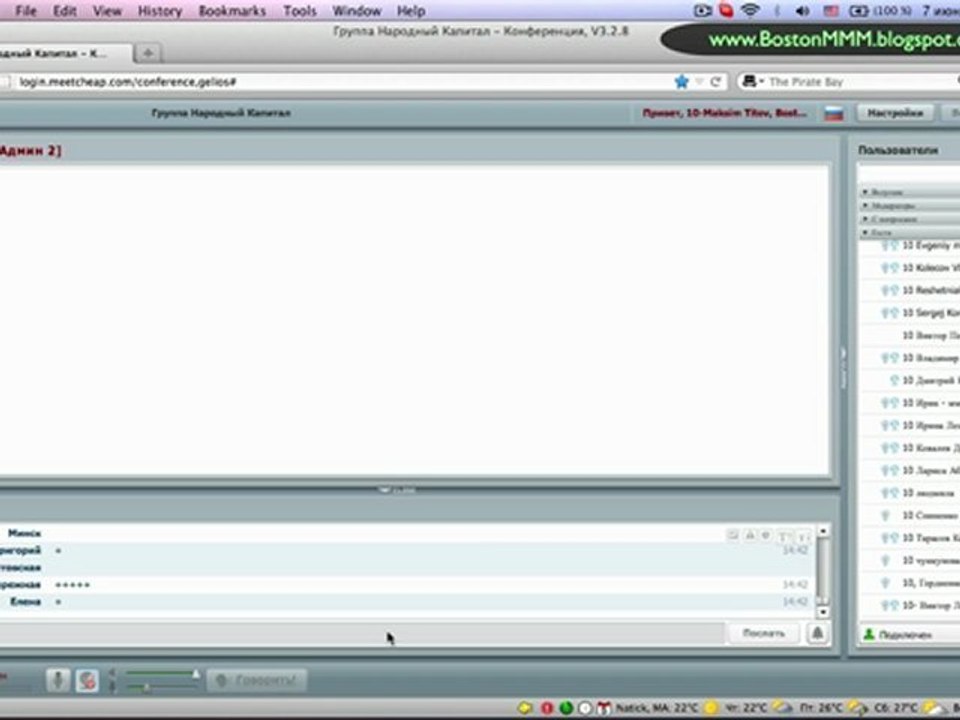Adjust the lower microphone level slider
Viewport: 960px width, 720px height.
pos(162,688)
